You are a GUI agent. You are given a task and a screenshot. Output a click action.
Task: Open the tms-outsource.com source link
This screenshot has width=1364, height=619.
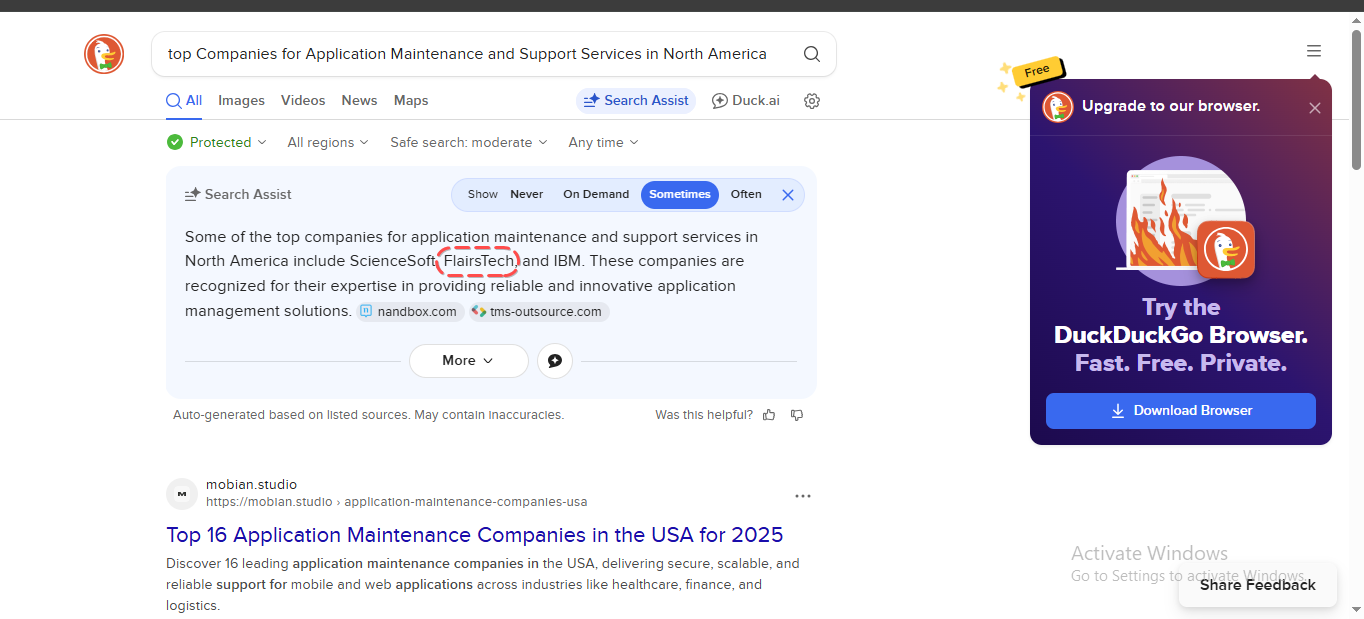click(539, 312)
